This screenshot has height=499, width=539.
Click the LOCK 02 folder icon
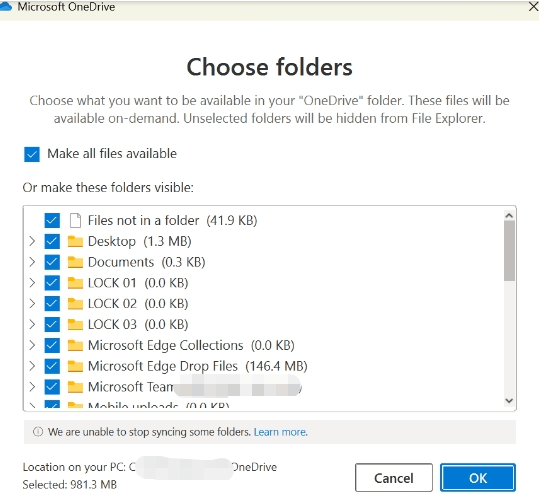pyautogui.click(x=75, y=303)
